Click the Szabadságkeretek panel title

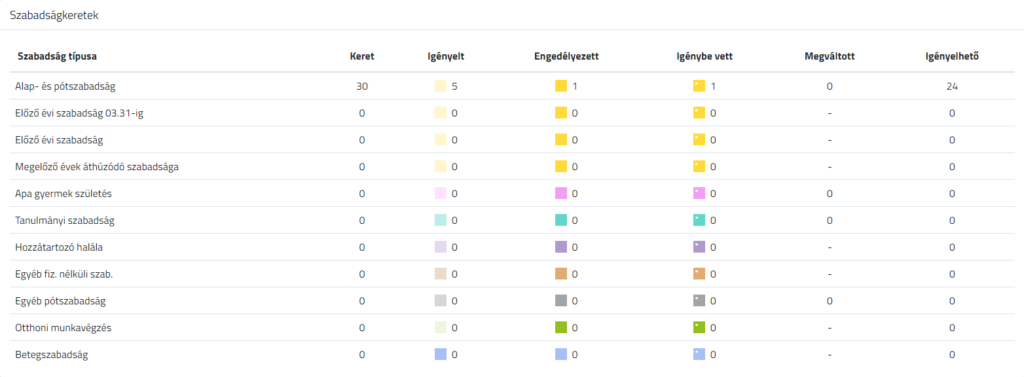click(x=54, y=16)
